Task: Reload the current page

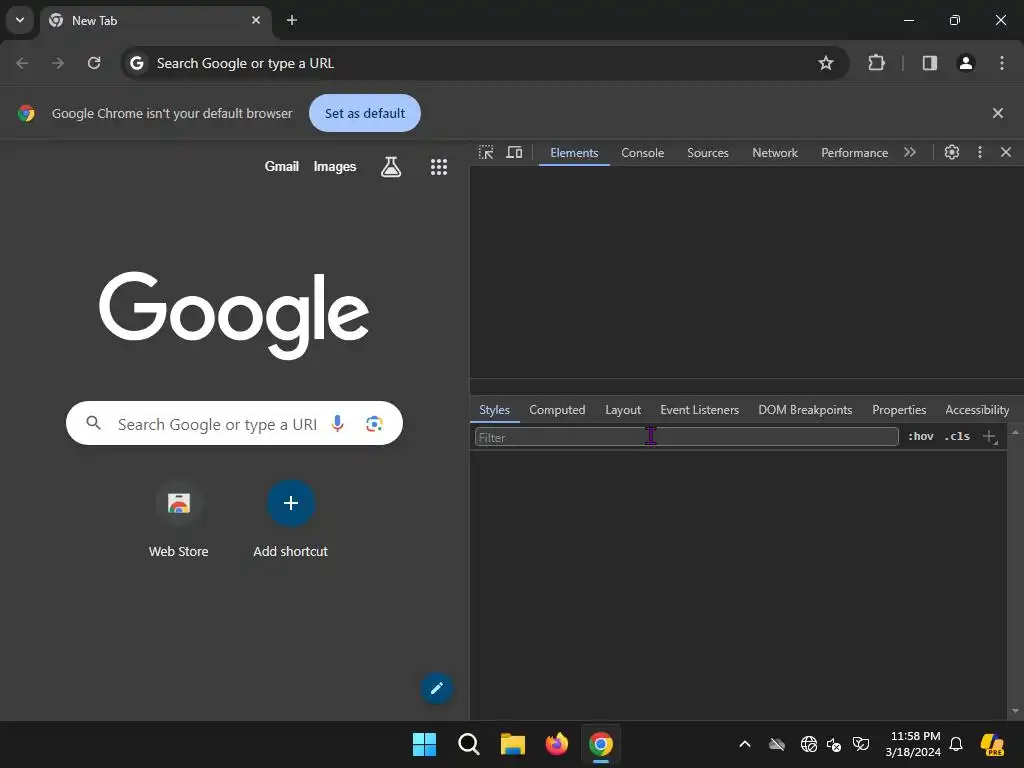Action: [x=94, y=63]
